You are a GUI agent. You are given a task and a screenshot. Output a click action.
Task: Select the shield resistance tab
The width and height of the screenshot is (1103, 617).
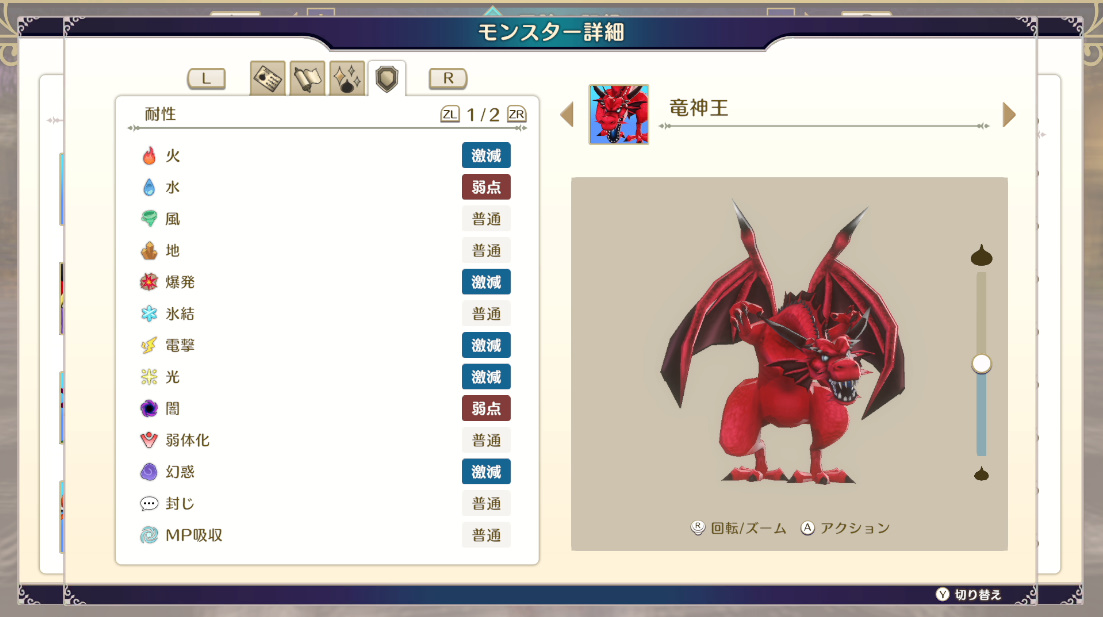click(387, 79)
